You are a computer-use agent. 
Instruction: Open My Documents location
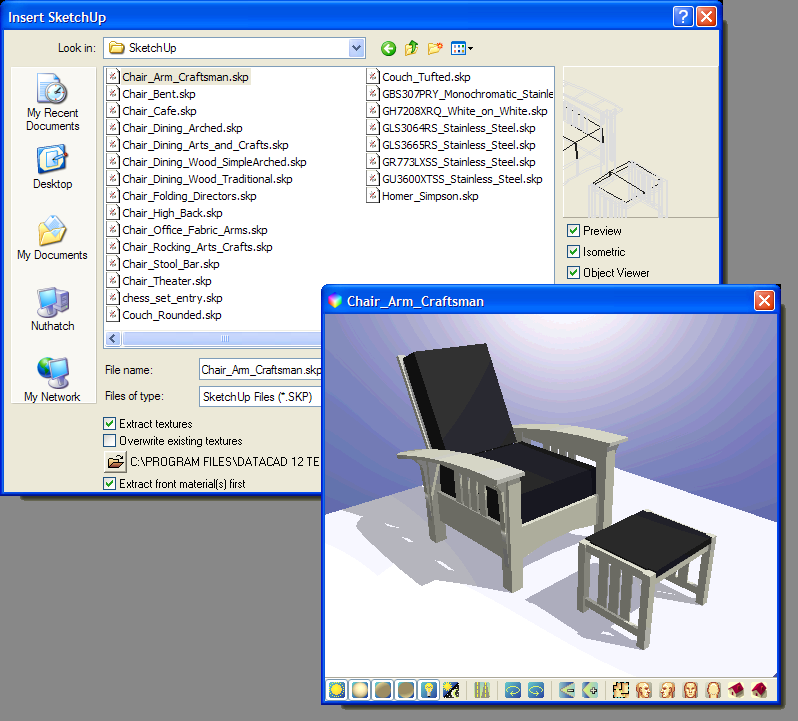pos(52,238)
